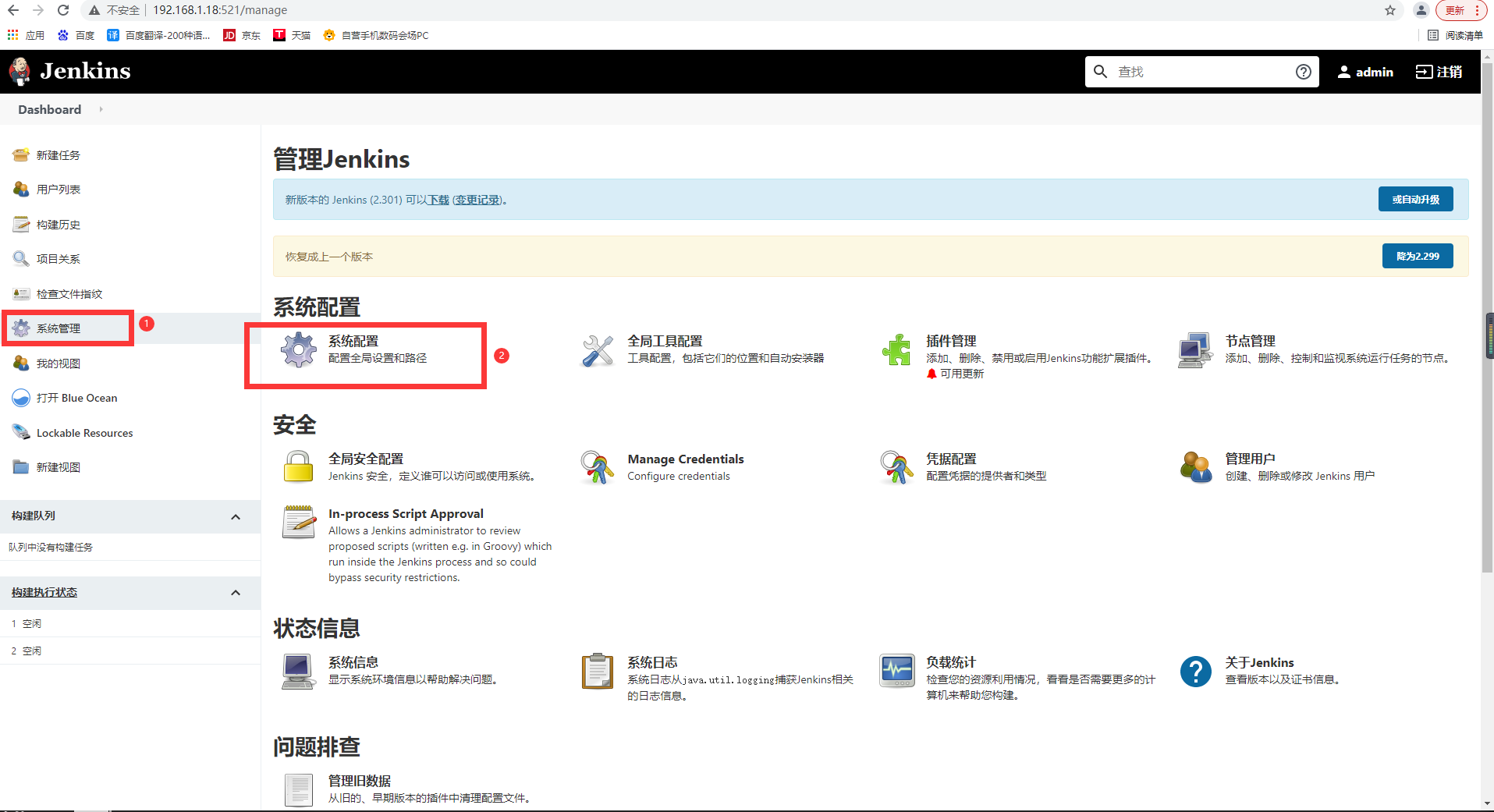This screenshot has width=1494, height=812.
Task: Click 系统管理 gear icon in sidebar
Action: point(21,328)
